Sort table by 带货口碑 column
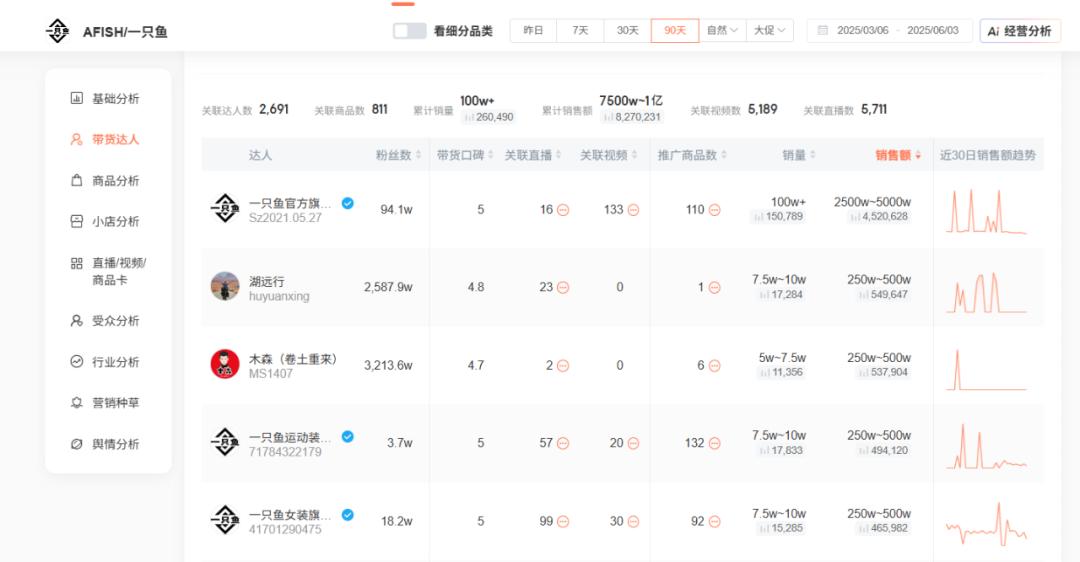The height and width of the screenshot is (562, 1080). 465,155
